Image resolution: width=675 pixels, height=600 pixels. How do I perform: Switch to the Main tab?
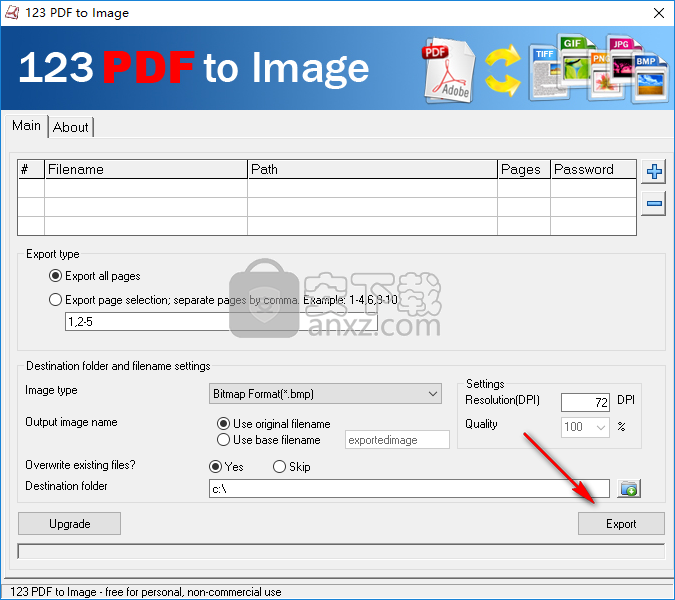click(x=26, y=126)
